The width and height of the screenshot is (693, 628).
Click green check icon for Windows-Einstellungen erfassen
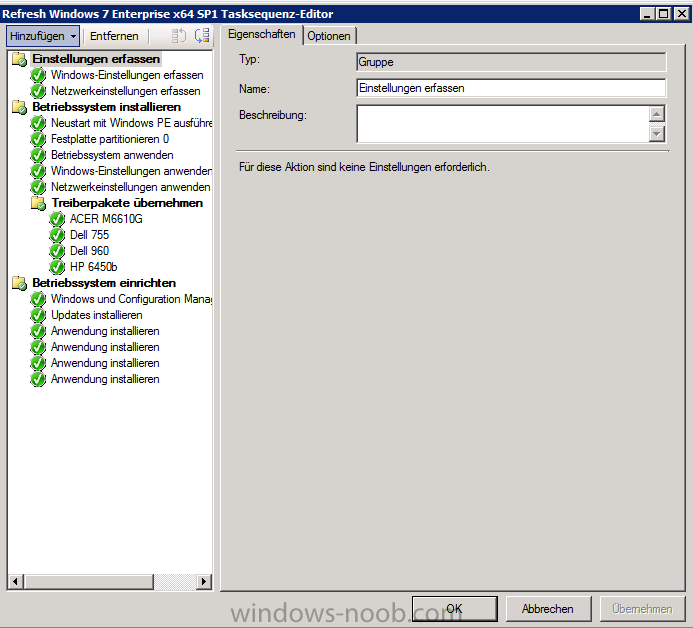(x=38, y=75)
